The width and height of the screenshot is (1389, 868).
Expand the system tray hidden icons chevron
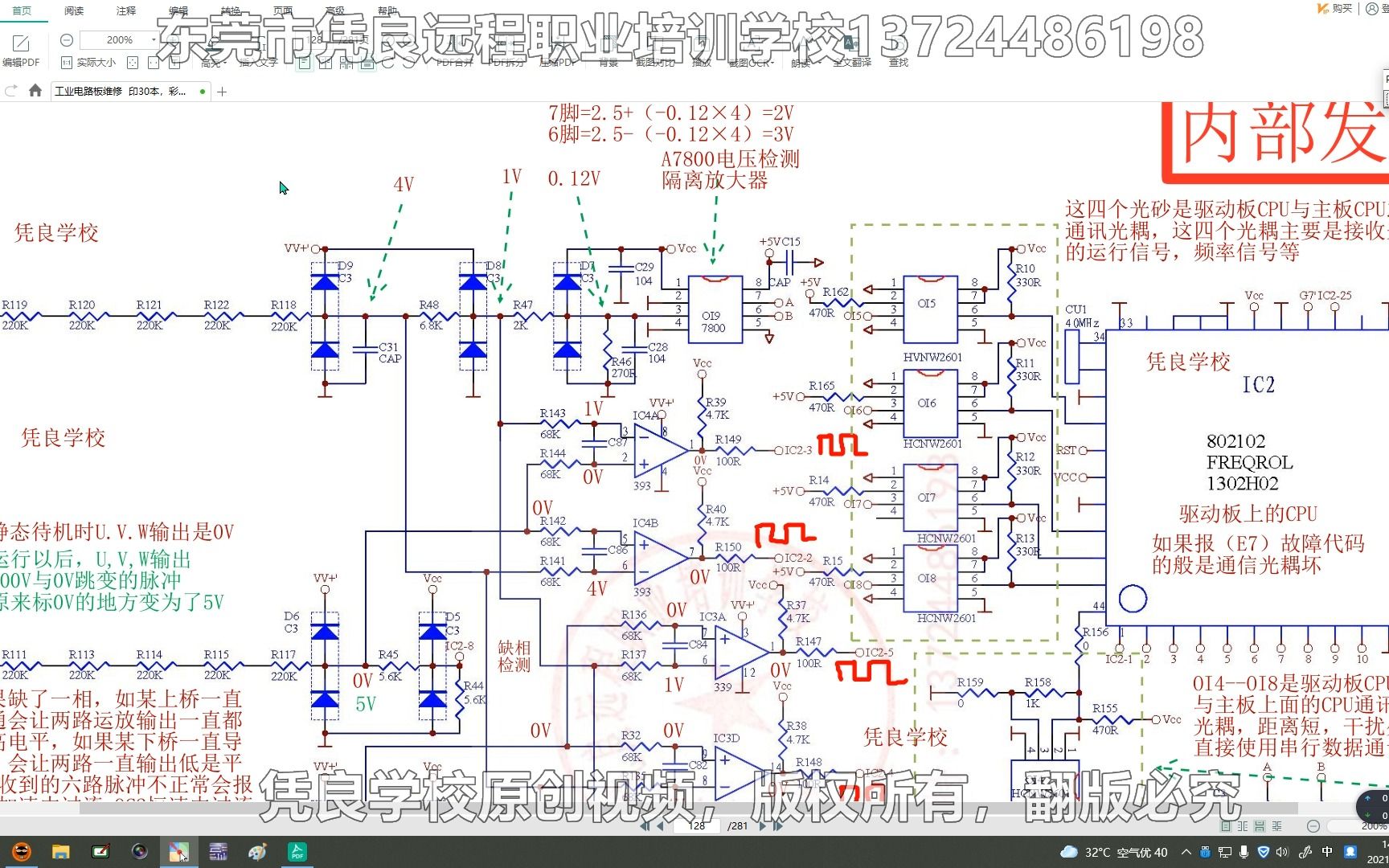tap(1186, 852)
